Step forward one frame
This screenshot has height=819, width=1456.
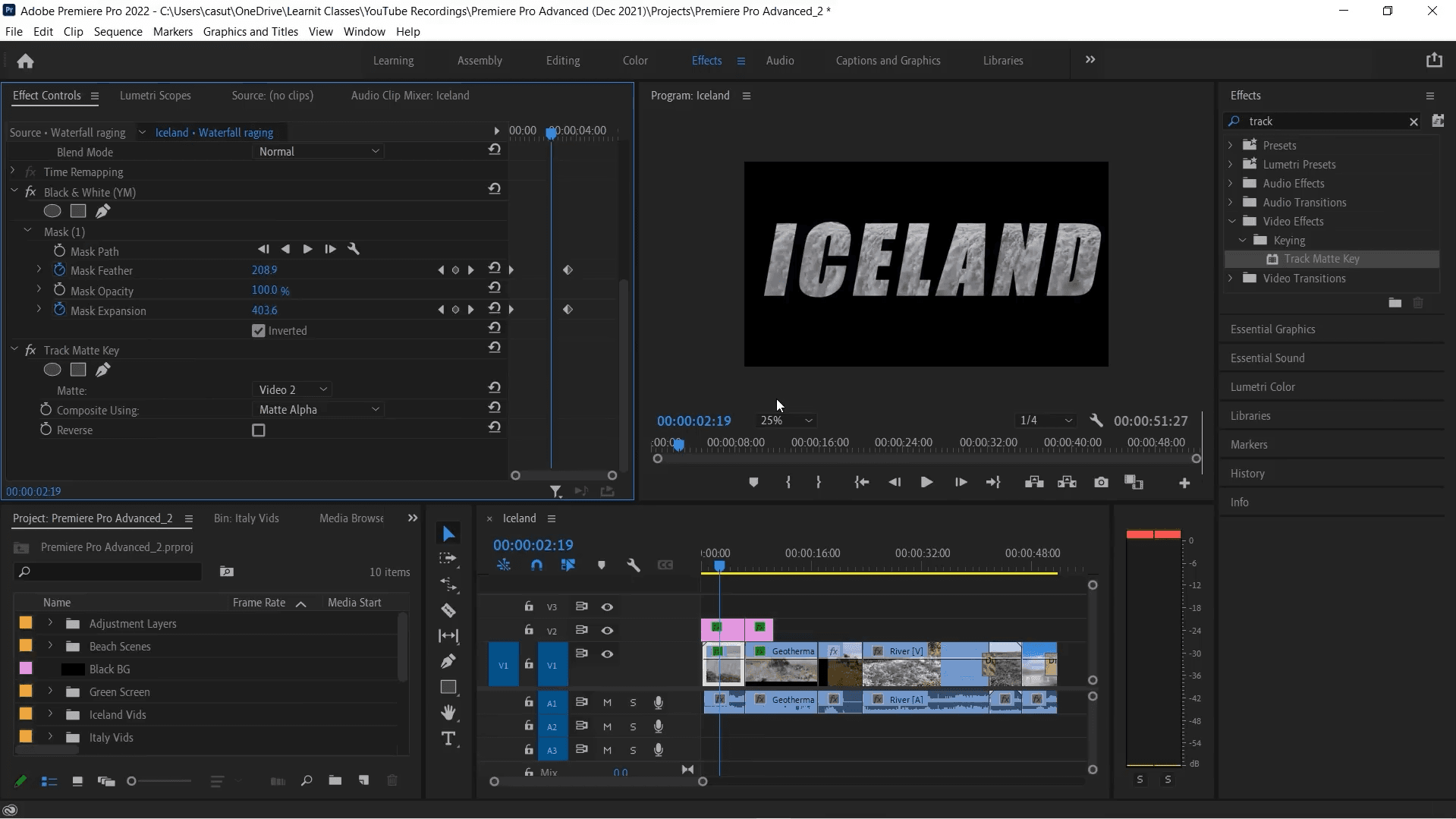(961, 483)
